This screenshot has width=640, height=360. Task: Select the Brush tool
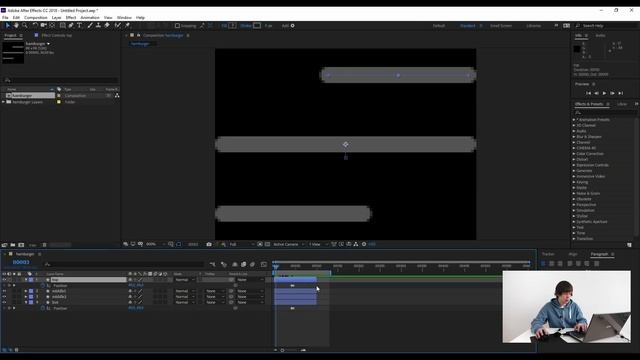[x=90, y=25]
